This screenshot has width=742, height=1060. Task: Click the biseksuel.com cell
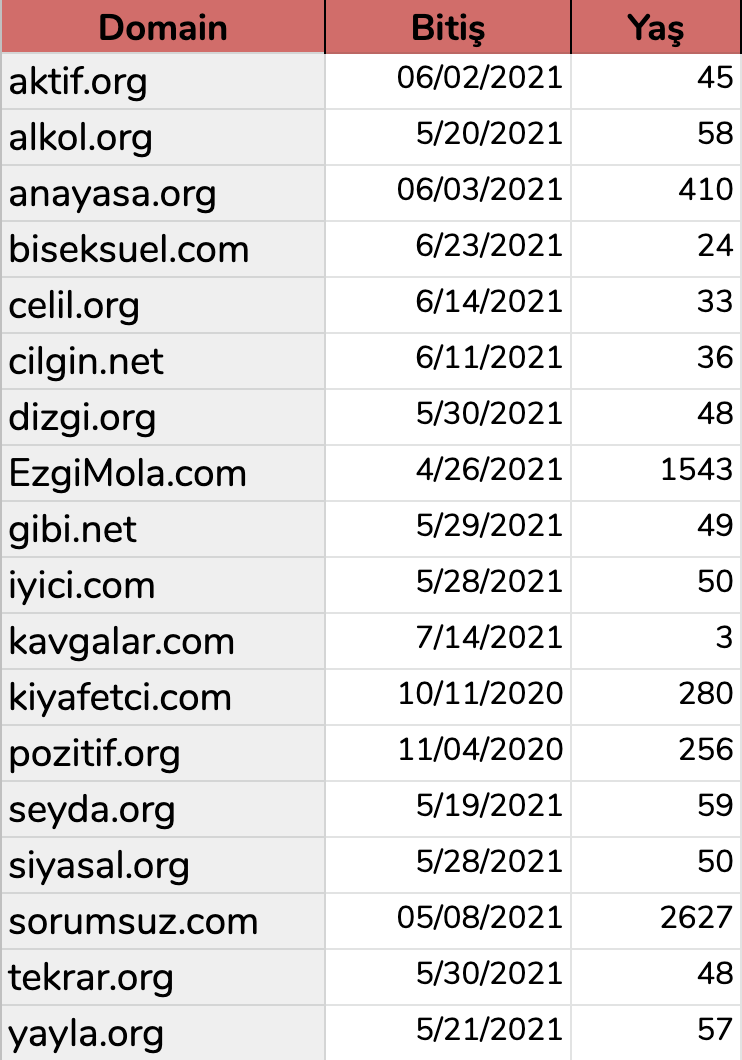point(163,249)
